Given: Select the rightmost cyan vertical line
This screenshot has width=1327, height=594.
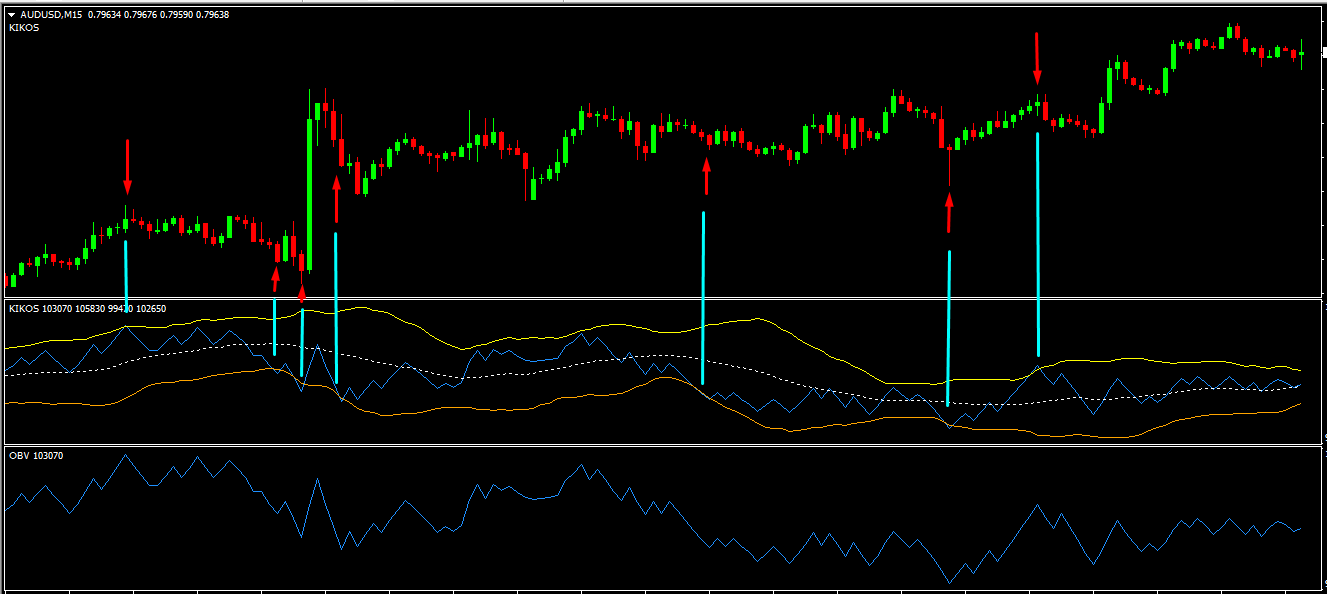Looking at the screenshot, I should (x=1038, y=245).
